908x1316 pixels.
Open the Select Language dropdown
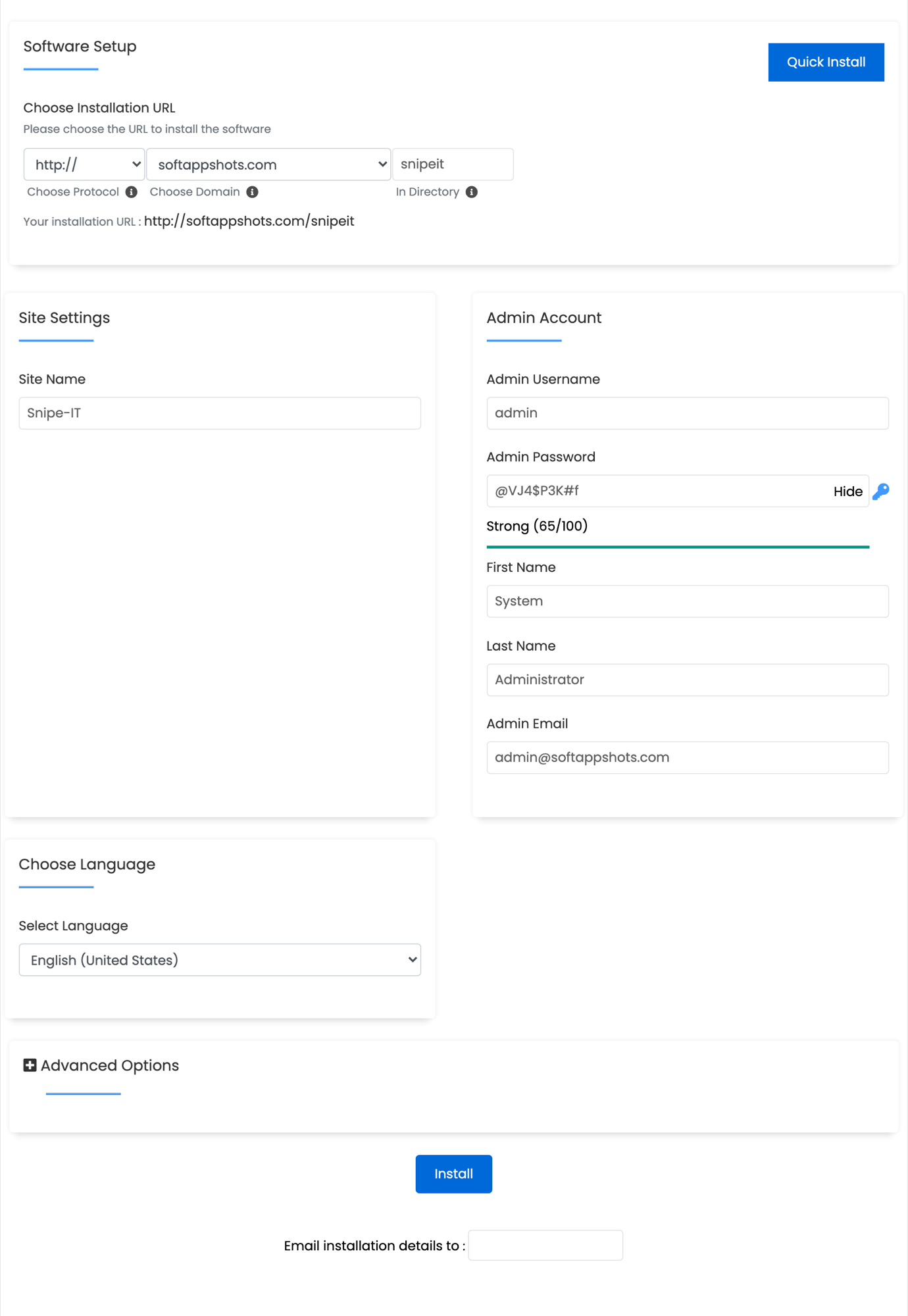220,960
